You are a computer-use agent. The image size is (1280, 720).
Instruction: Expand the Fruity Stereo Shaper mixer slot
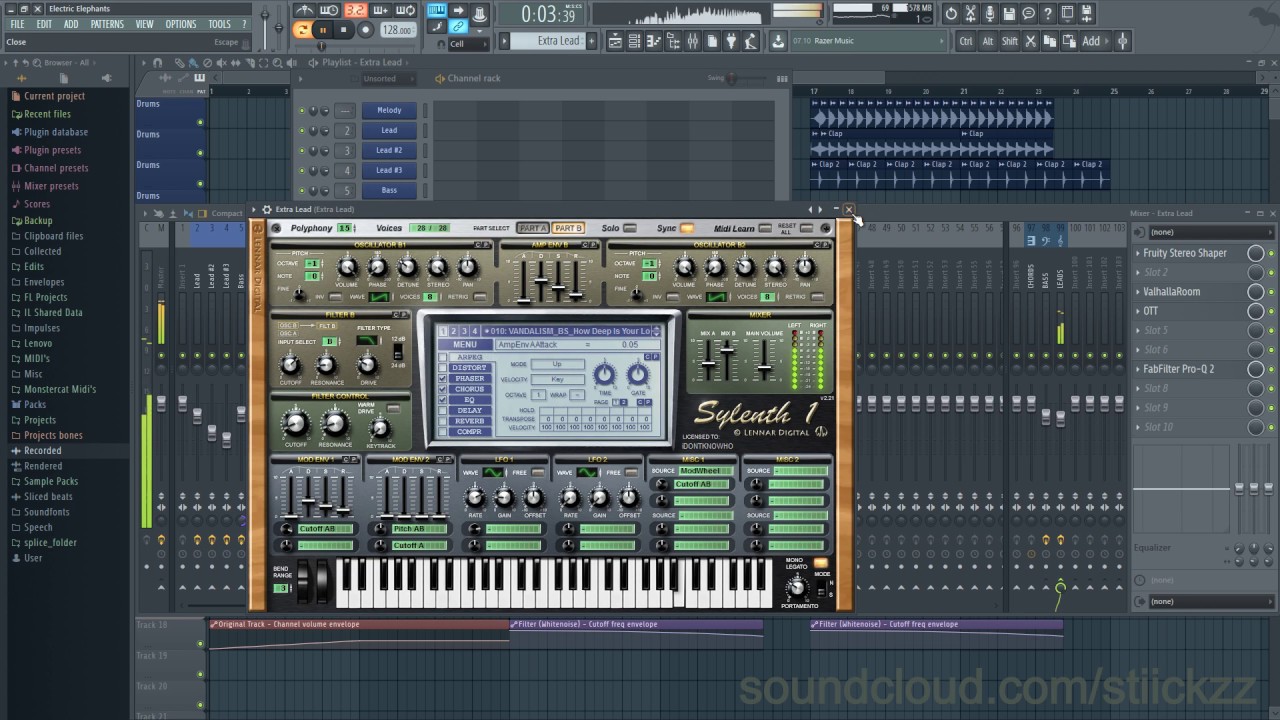tap(1138, 253)
